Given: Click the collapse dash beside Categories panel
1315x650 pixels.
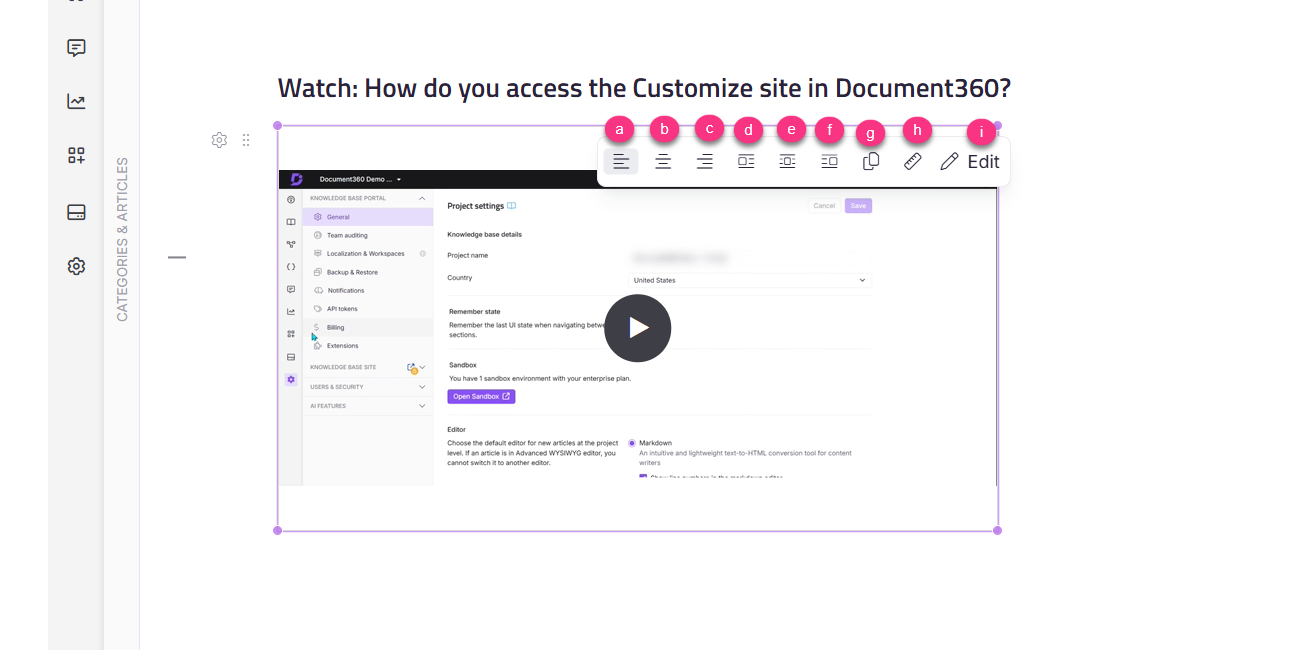Looking at the screenshot, I should [177, 258].
